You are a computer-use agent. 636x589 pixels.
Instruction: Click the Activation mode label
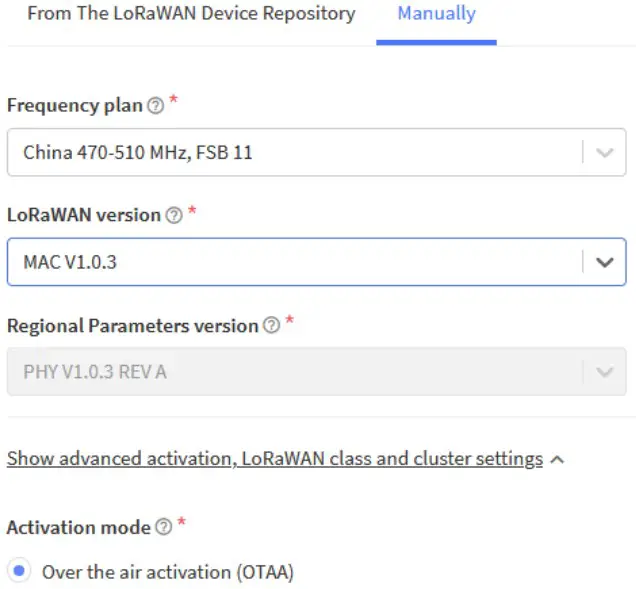(x=79, y=528)
